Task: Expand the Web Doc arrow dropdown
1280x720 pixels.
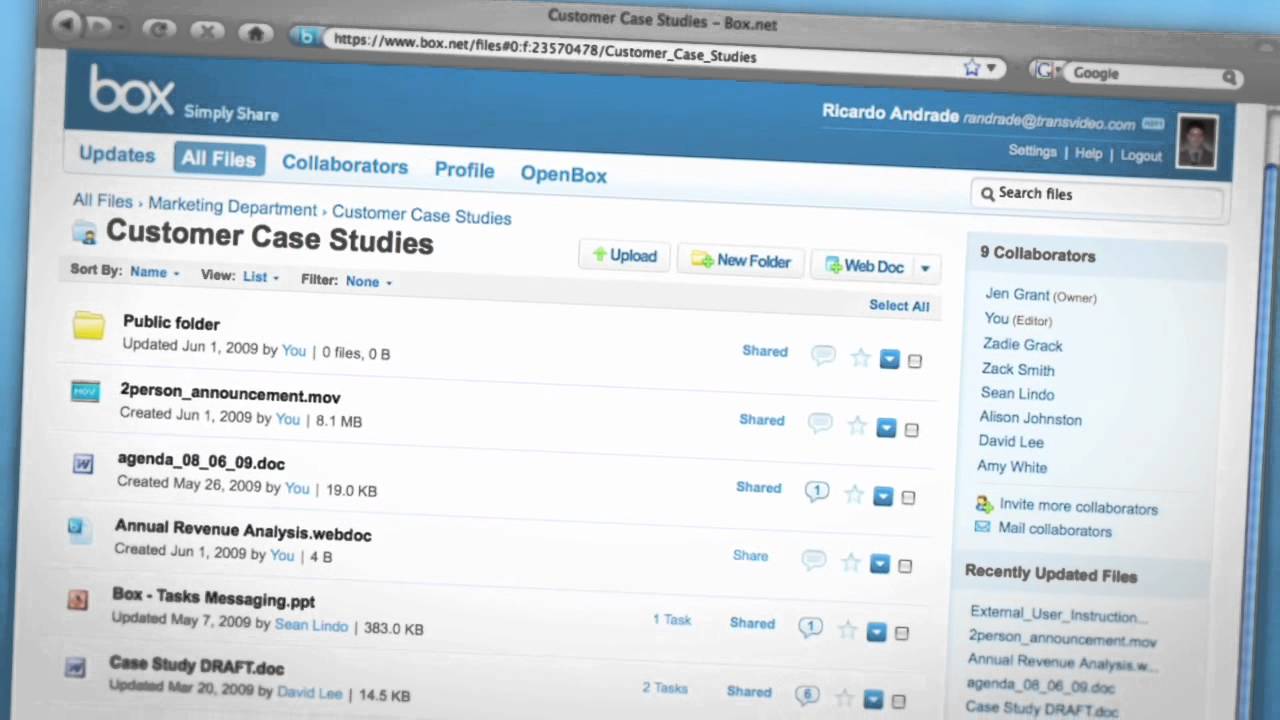Action: [x=925, y=268]
